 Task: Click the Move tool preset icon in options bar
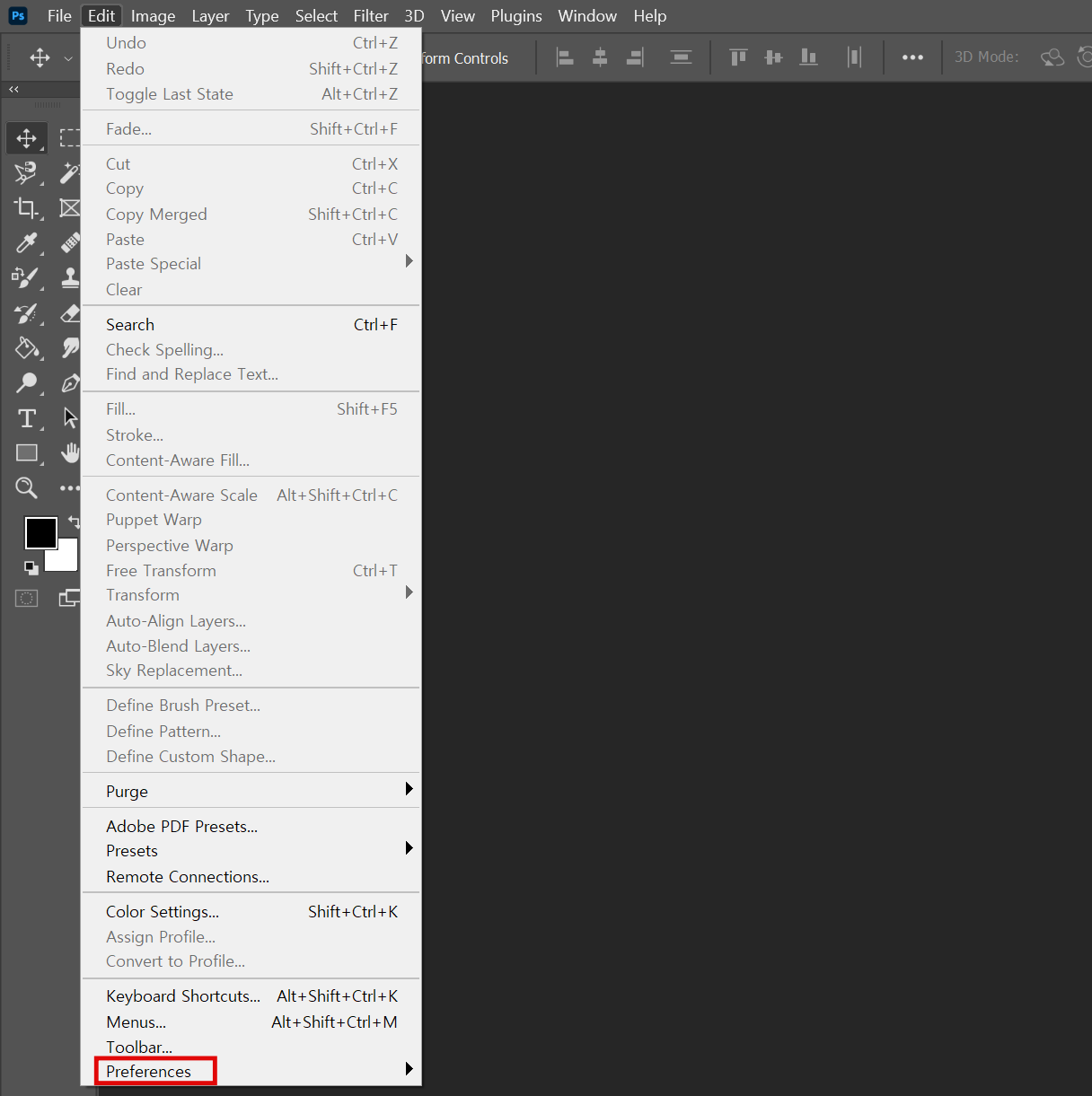point(40,58)
